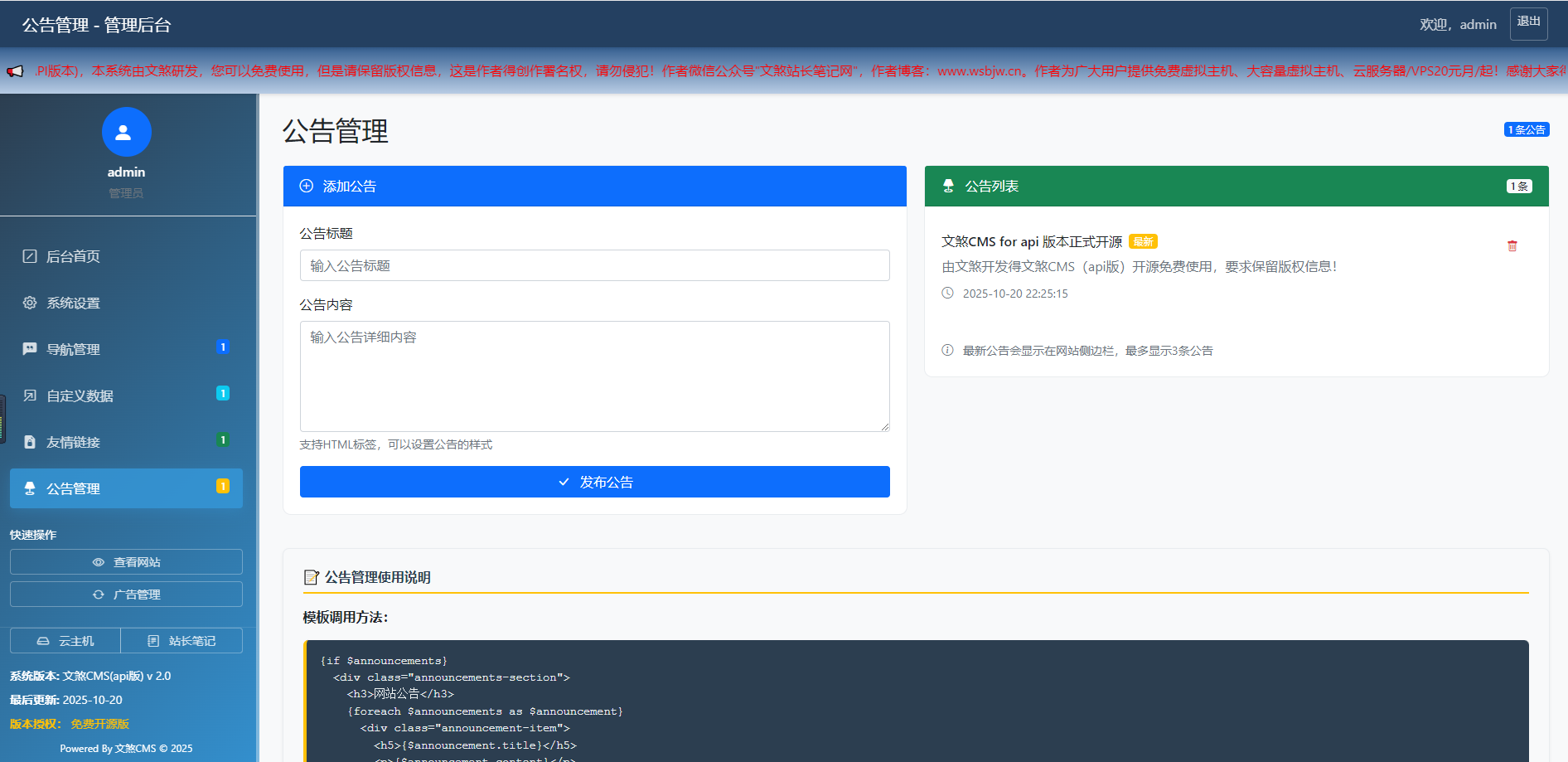Click 查看网站 quick action button
This screenshot has width=1568, height=762.
coord(126,562)
